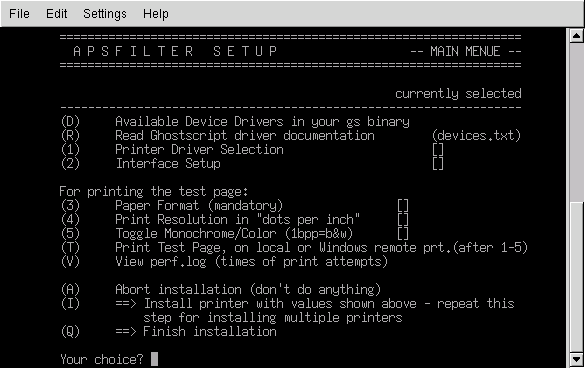Click the '(devices.txt)' text
This screenshot has width=585, height=368.
[x=476, y=135]
